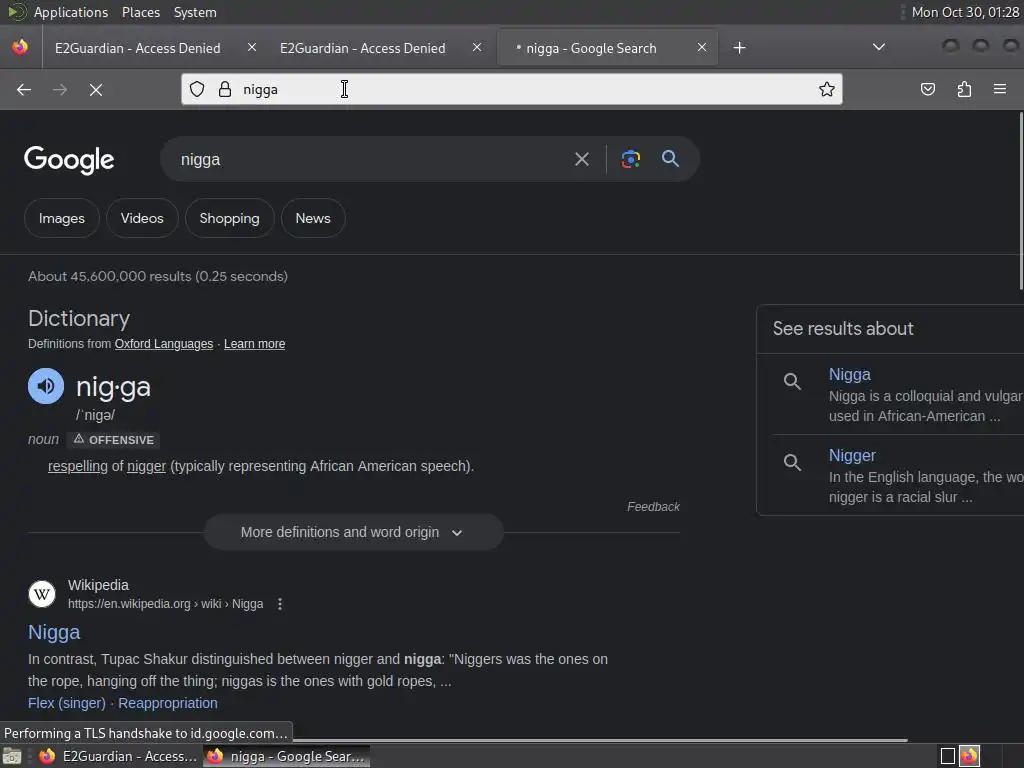1024x768 pixels.
Task: Filter results by News
Action: coord(313,218)
